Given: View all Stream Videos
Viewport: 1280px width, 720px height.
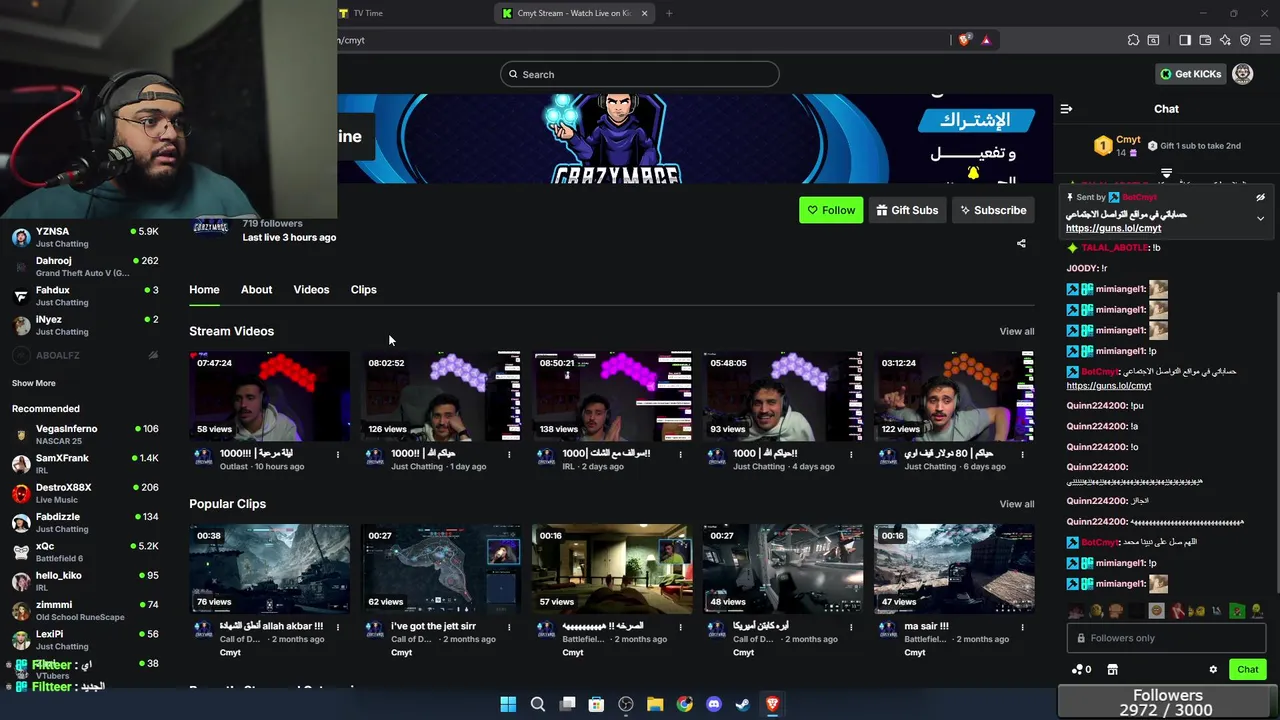Looking at the screenshot, I should [x=1016, y=331].
